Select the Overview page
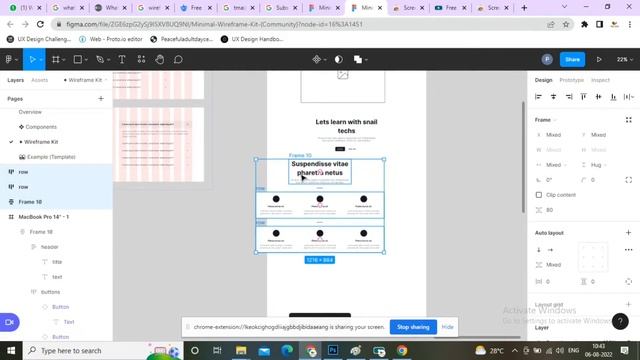The width and height of the screenshot is (640, 360). 30,112
